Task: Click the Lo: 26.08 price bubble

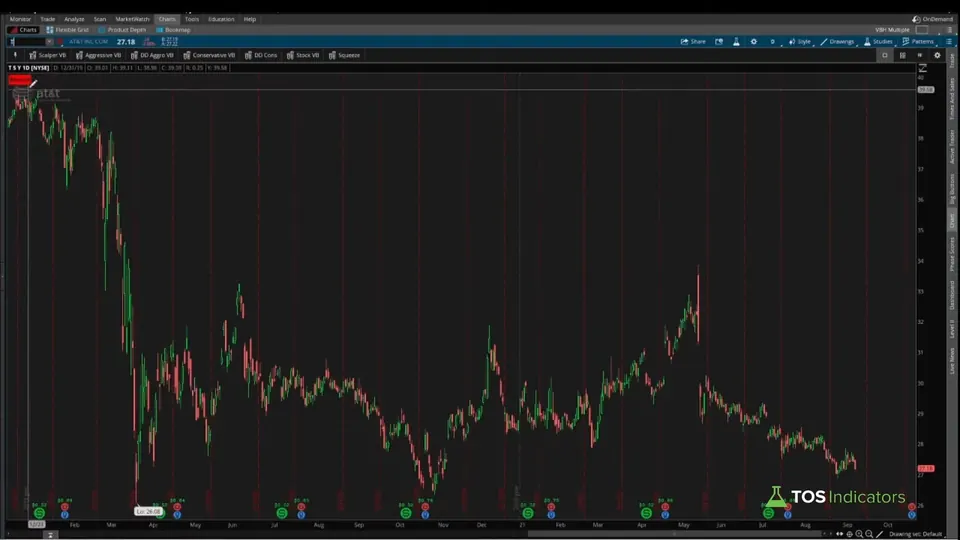Action: 148,511
